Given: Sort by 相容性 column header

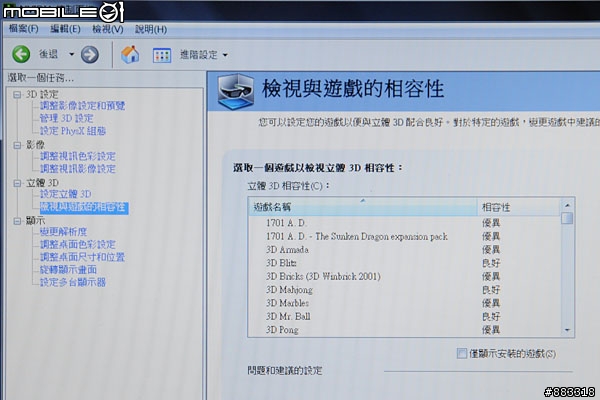Looking at the screenshot, I should coord(518,207).
